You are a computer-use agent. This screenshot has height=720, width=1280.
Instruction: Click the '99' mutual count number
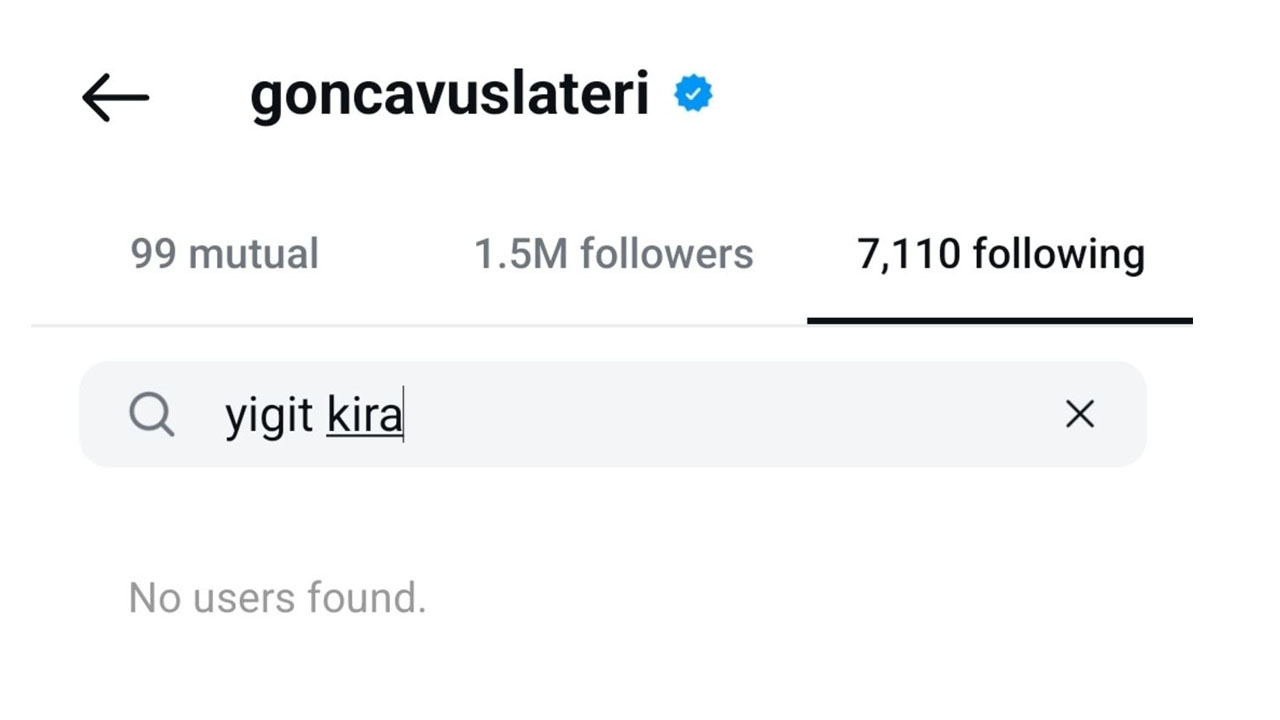(x=153, y=255)
